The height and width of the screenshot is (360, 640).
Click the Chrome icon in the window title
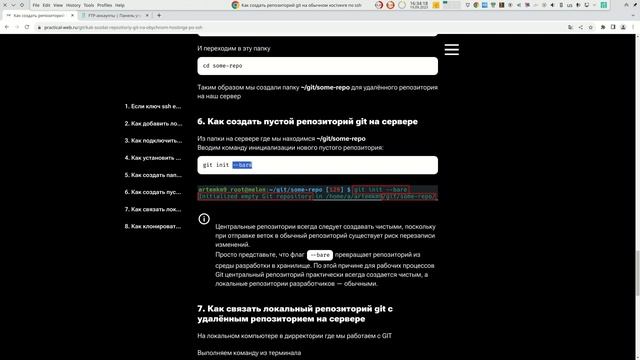pyautogui.click(x=235, y=5)
